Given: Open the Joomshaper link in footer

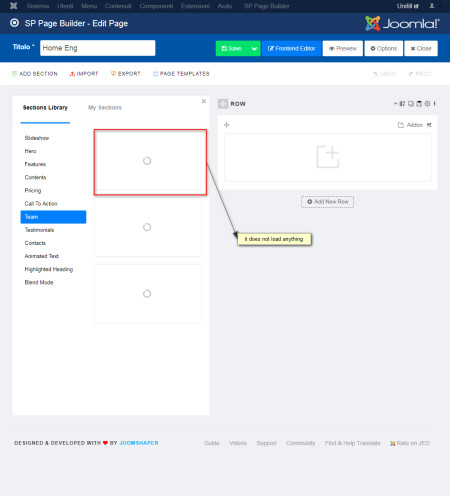Looking at the screenshot, I should click(139, 443).
